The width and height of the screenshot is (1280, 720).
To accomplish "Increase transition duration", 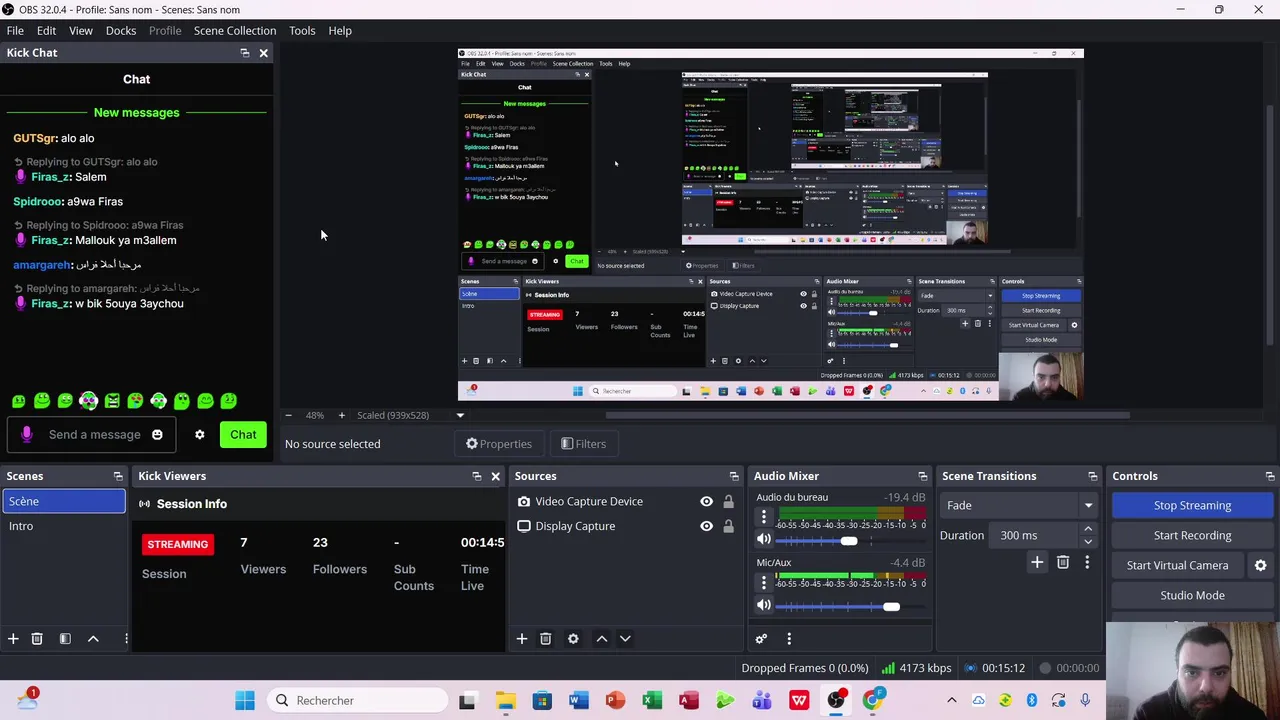I will pos(1088,529).
